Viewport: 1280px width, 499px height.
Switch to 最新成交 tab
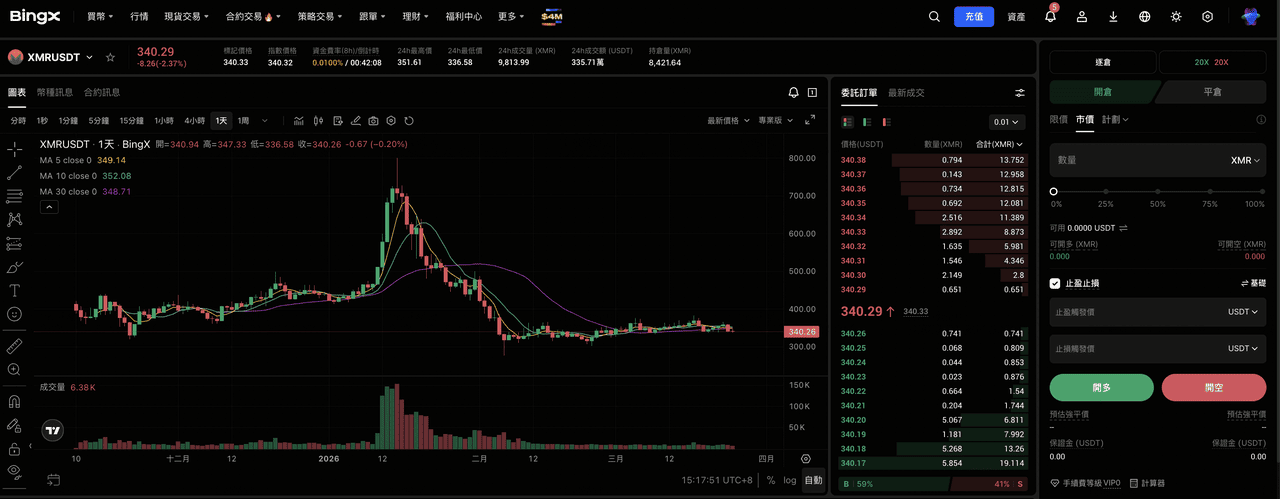pyautogui.click(x=906, y=93)
